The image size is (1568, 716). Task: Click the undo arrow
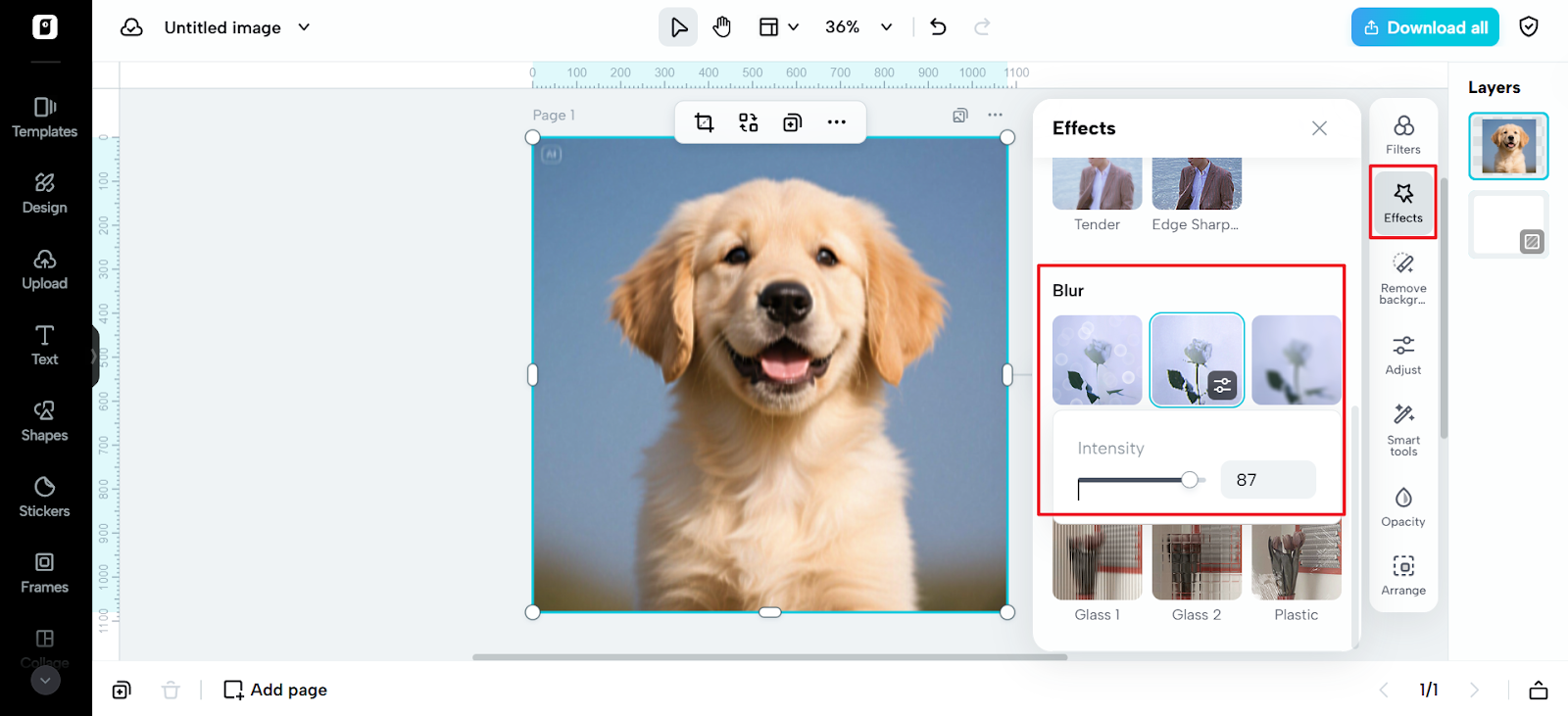pos(938,27)
